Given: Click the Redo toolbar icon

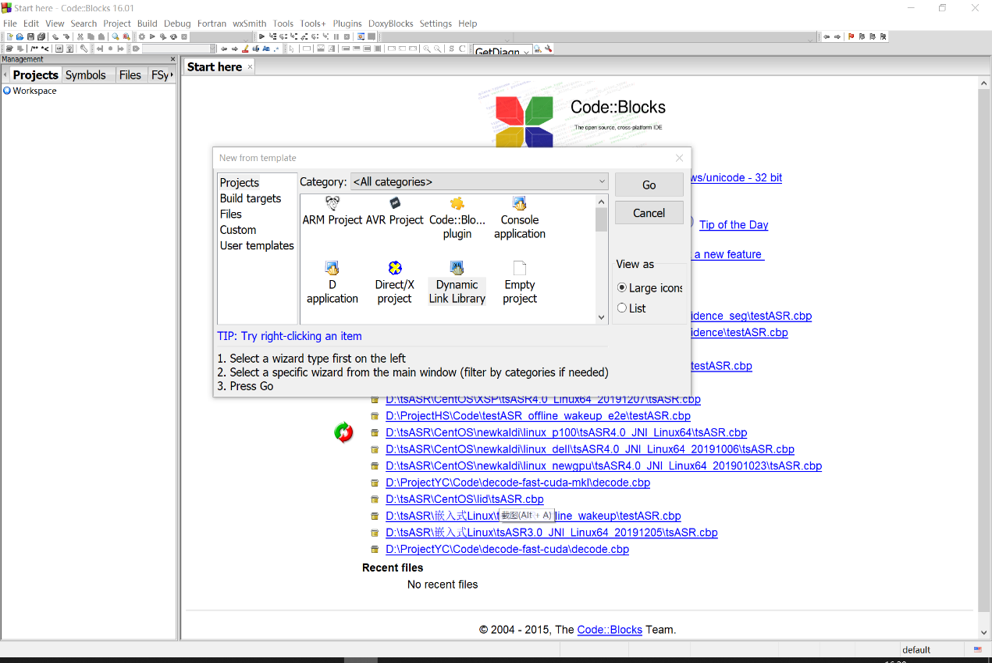Looking at the screenshot, I should coord(66,37).
